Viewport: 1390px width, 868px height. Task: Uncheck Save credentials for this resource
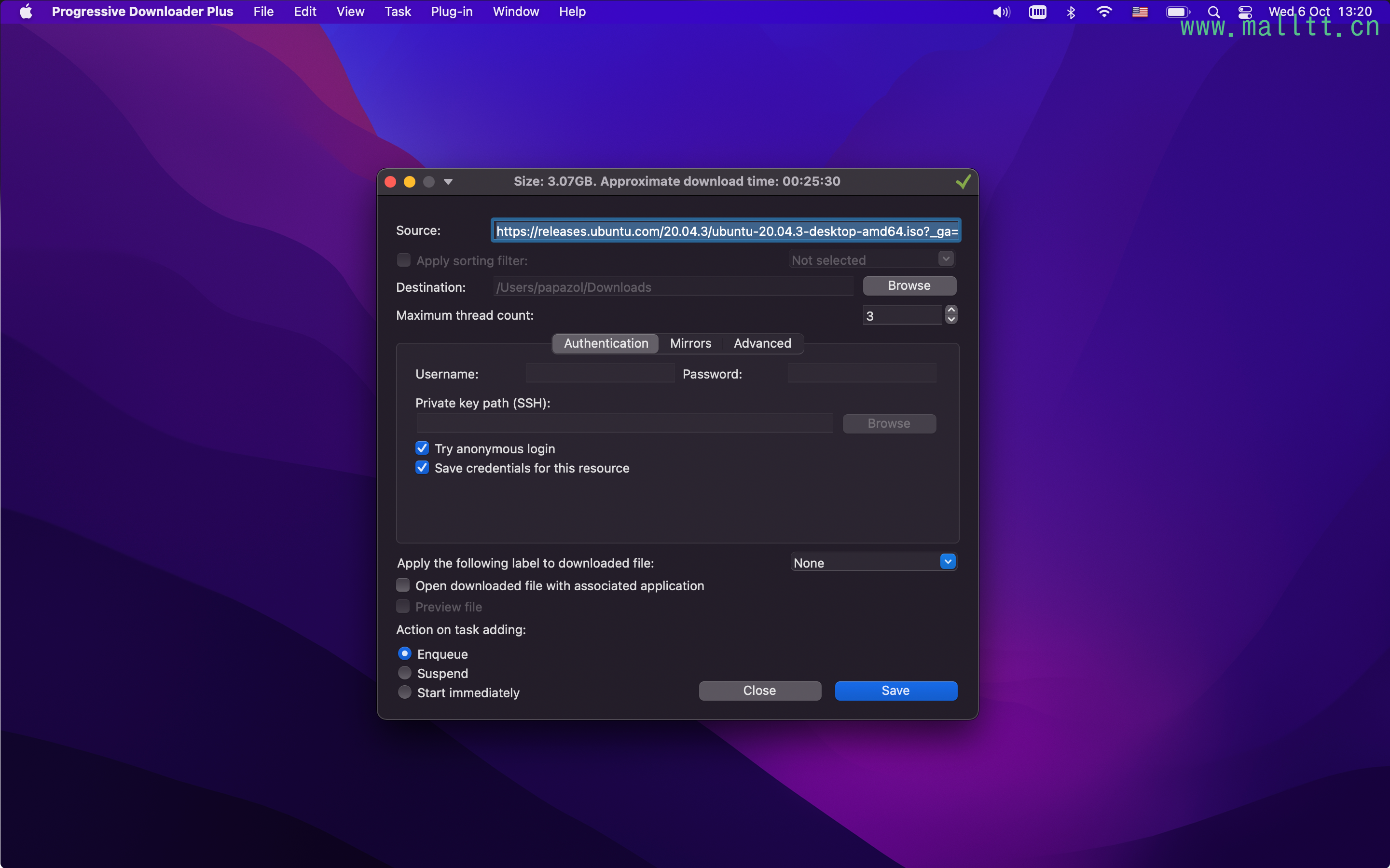422,468
